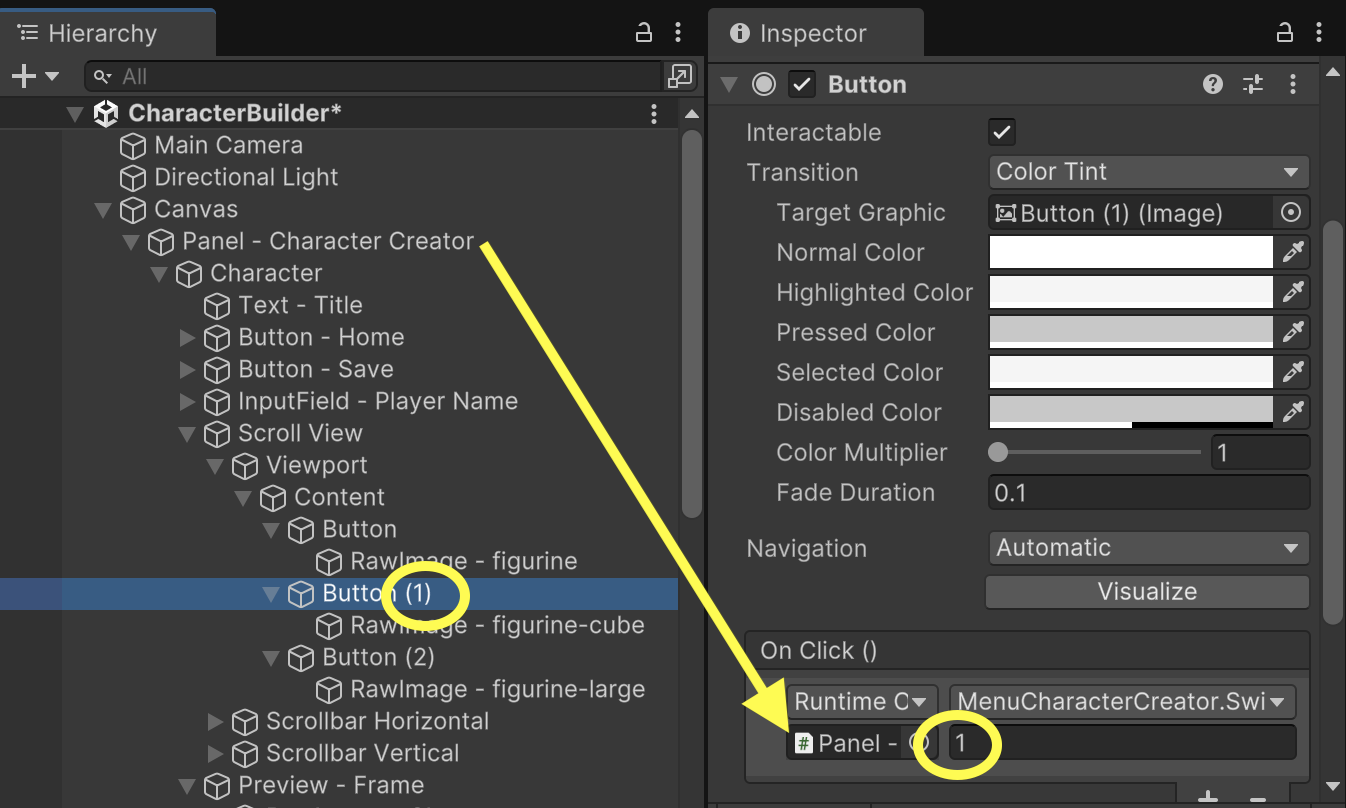The width and height of the screenshot is (1346, 808).
Task: Open Button component preset settings icon
Action: [1253, 84]
